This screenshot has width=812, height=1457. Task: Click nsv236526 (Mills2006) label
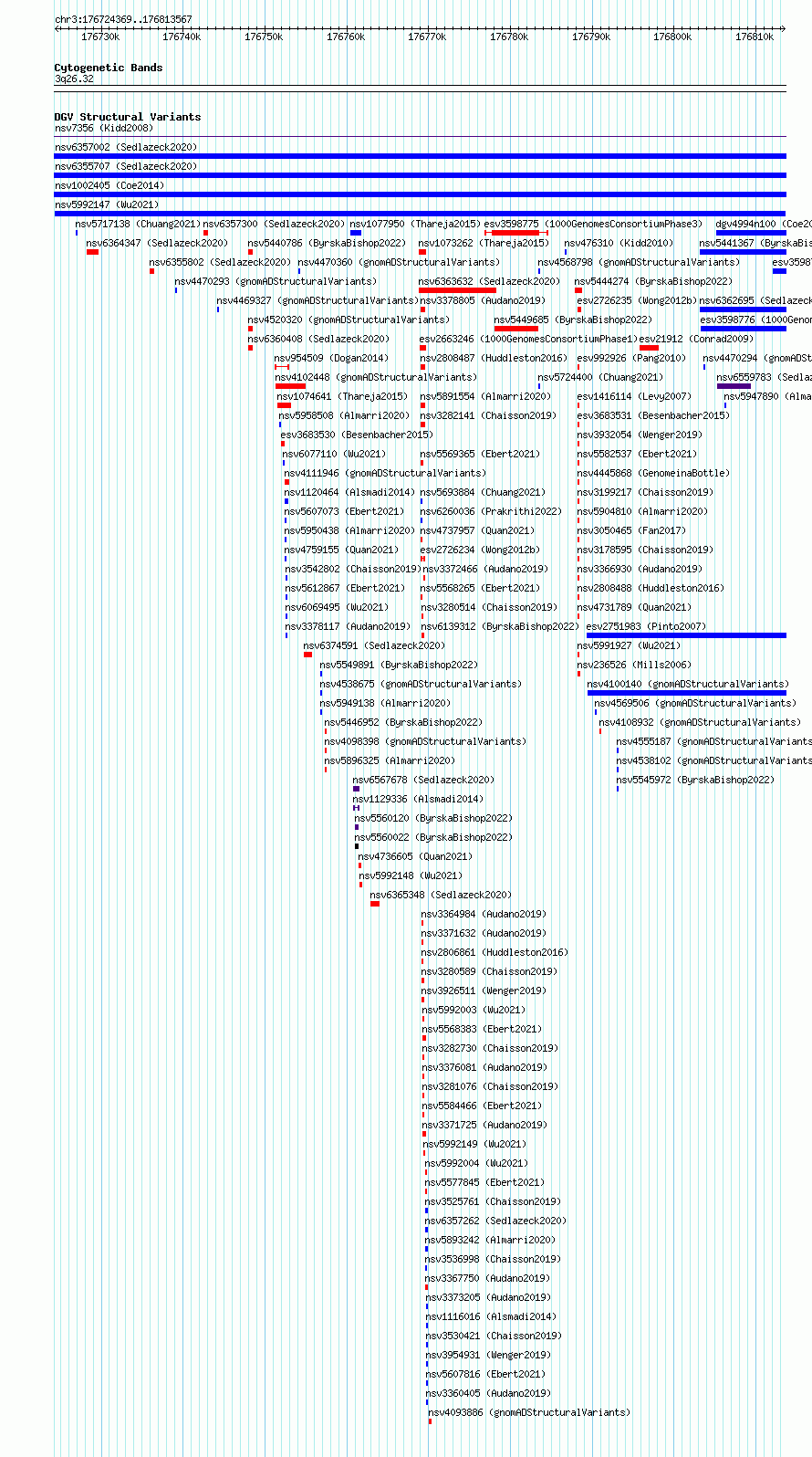point(634,666)
